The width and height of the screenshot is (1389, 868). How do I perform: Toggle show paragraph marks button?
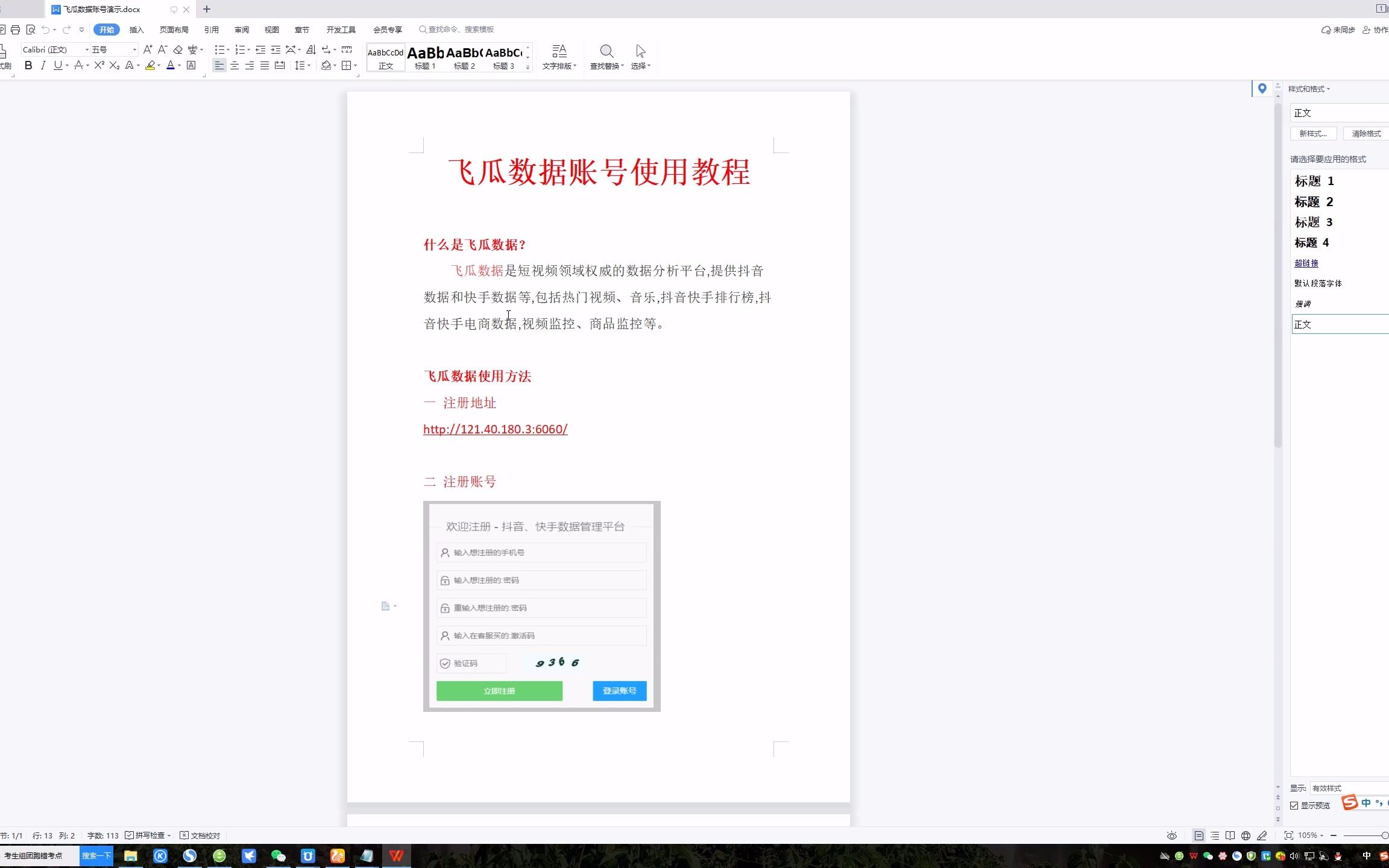click(326, 49)
